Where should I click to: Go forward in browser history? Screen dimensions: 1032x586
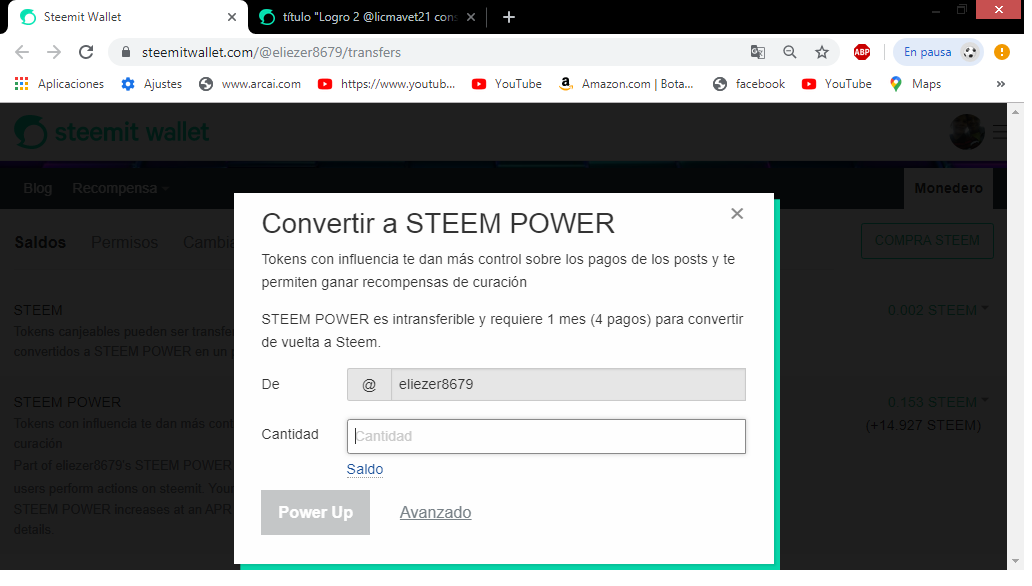coord(54,53)
